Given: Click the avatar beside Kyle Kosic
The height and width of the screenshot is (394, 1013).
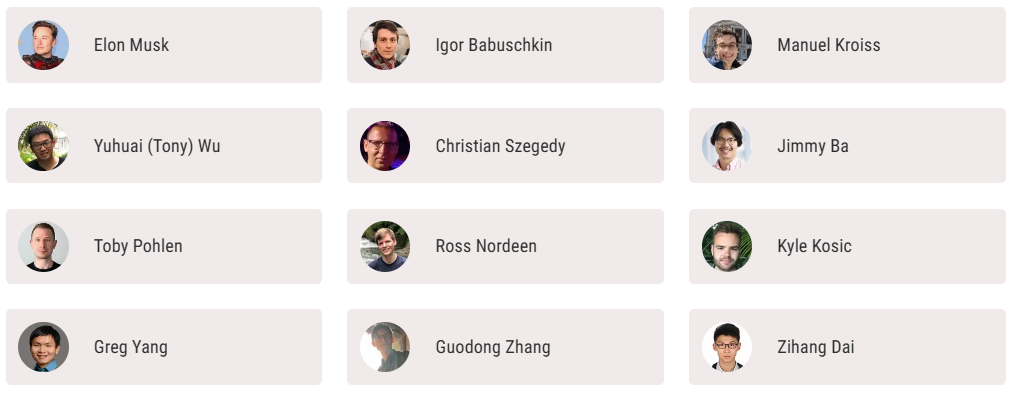Looking at the screenshot, I should (x=727, y=246).
